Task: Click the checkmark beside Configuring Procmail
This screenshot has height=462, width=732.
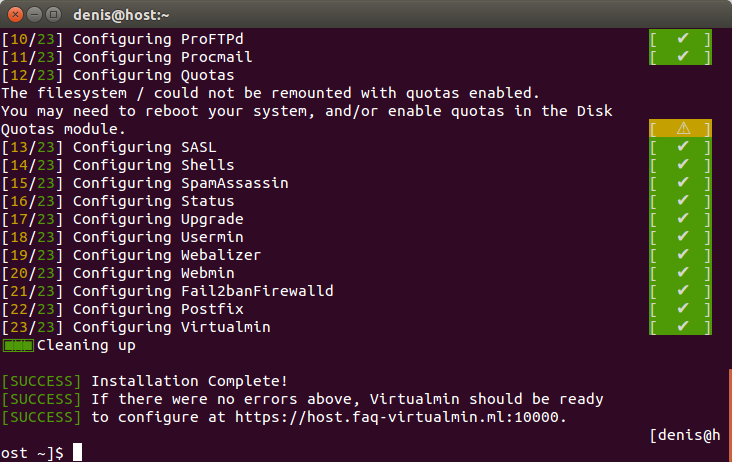Action: pos(683,56)
